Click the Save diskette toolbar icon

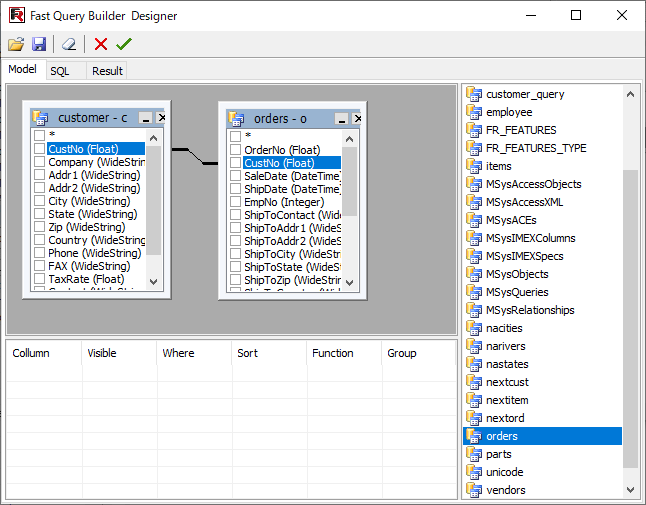[x=39, y=44]
